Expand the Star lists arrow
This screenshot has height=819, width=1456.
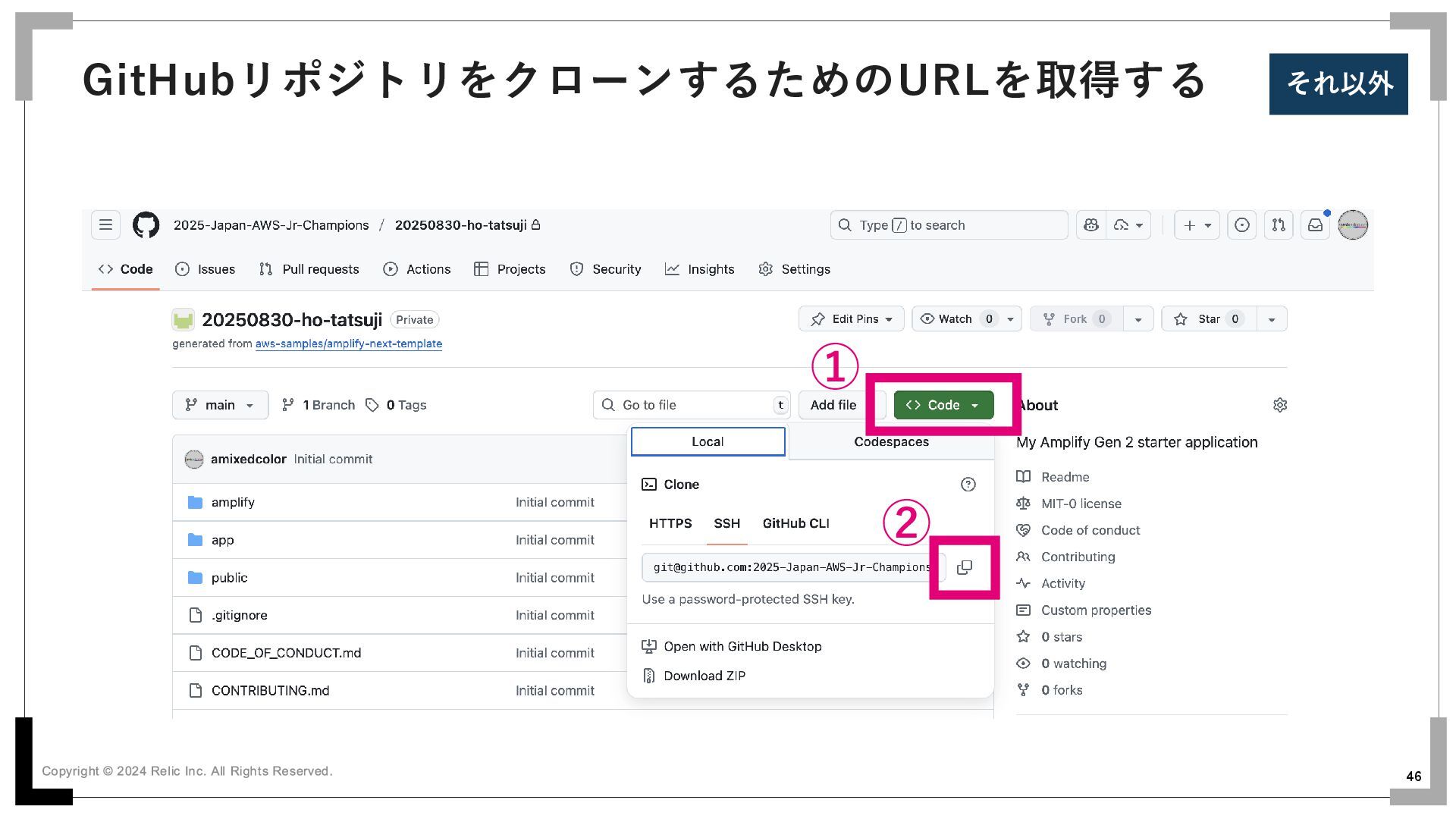[1272, 319]
